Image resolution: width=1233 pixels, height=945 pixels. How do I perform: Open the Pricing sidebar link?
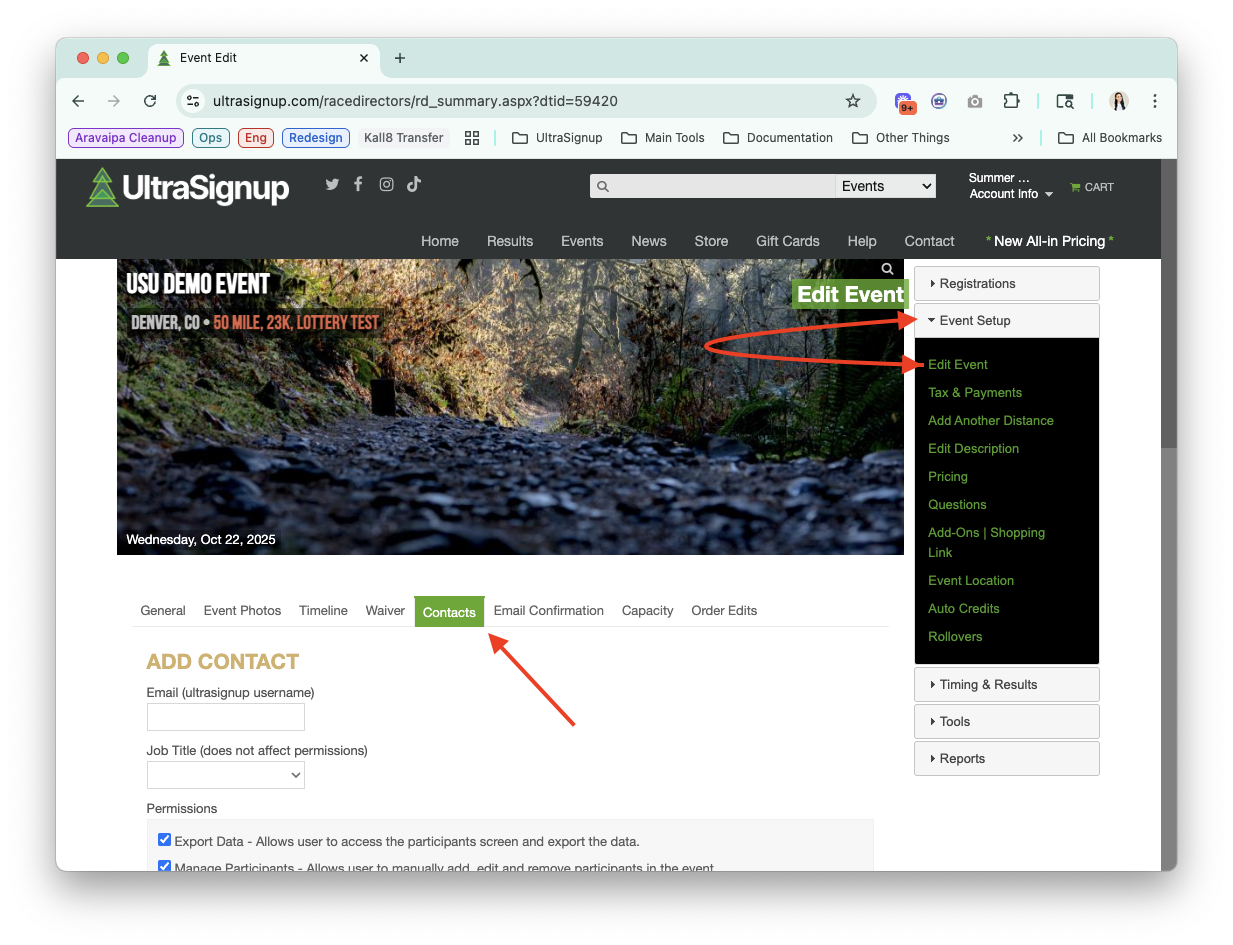(x=948, y=477)
